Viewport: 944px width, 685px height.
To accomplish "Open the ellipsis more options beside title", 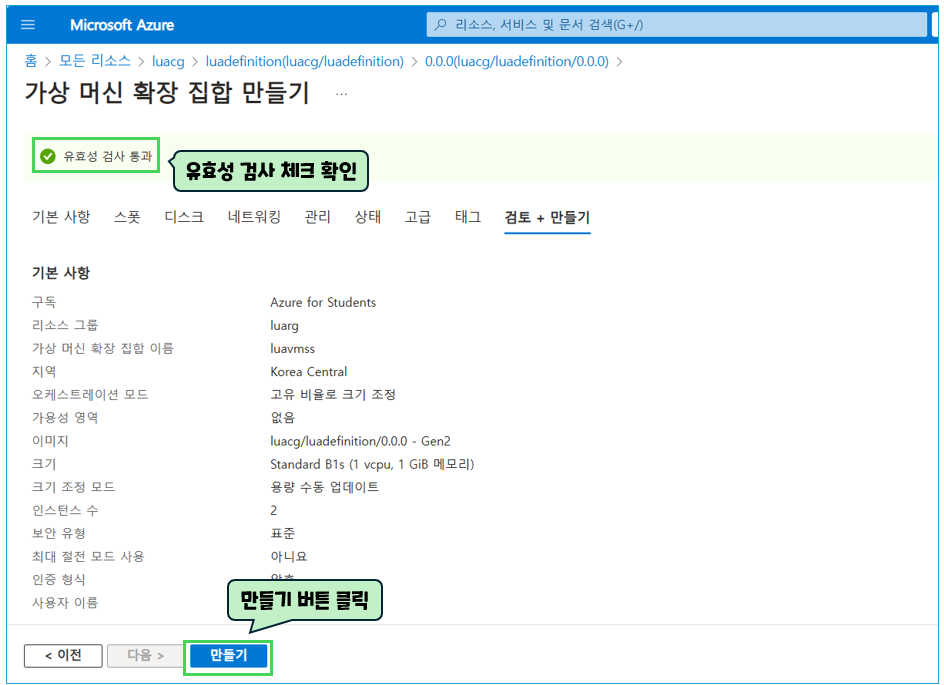I will point(341,94).
